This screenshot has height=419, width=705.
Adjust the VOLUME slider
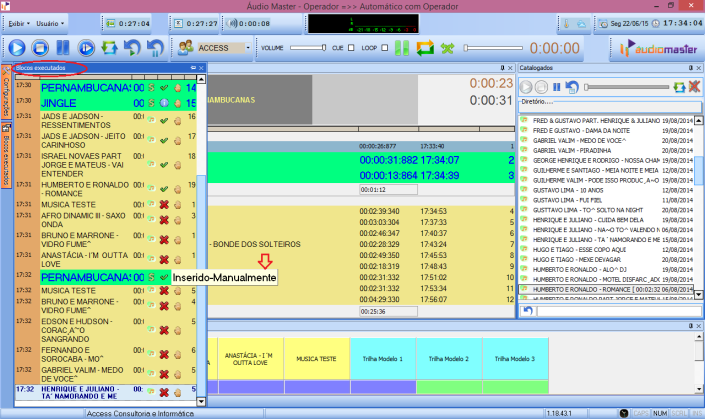coord(308,48)
